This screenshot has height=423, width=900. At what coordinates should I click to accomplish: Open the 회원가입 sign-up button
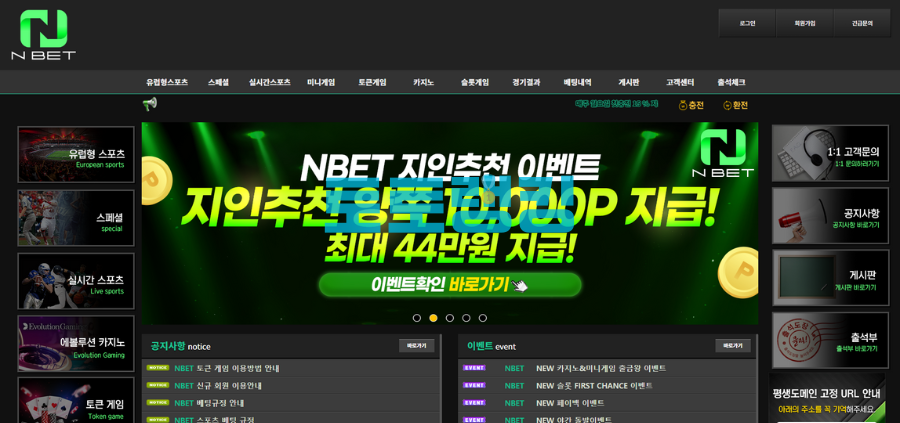pos(804,24)
